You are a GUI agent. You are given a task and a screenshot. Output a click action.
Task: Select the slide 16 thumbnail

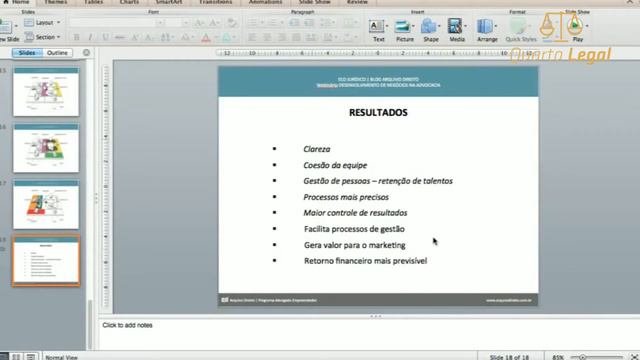click(x=46, y=148)
